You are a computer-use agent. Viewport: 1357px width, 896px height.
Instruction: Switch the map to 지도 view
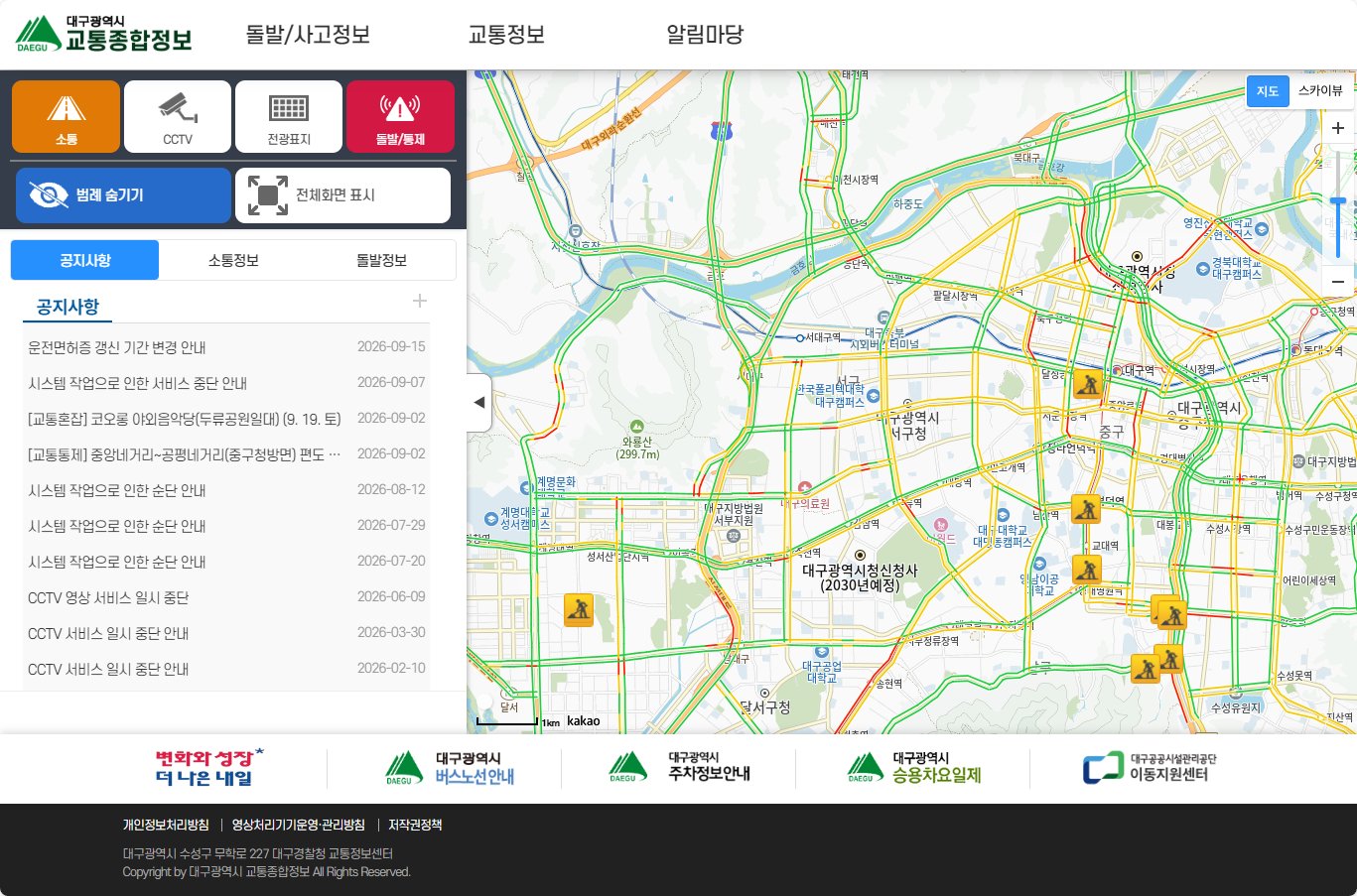[1268, 91]
